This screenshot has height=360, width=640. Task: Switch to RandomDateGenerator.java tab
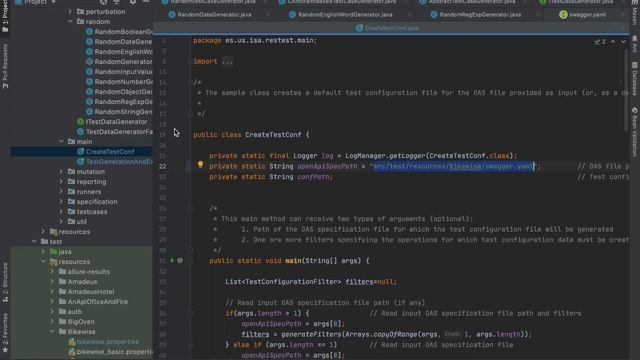point(214,15)
